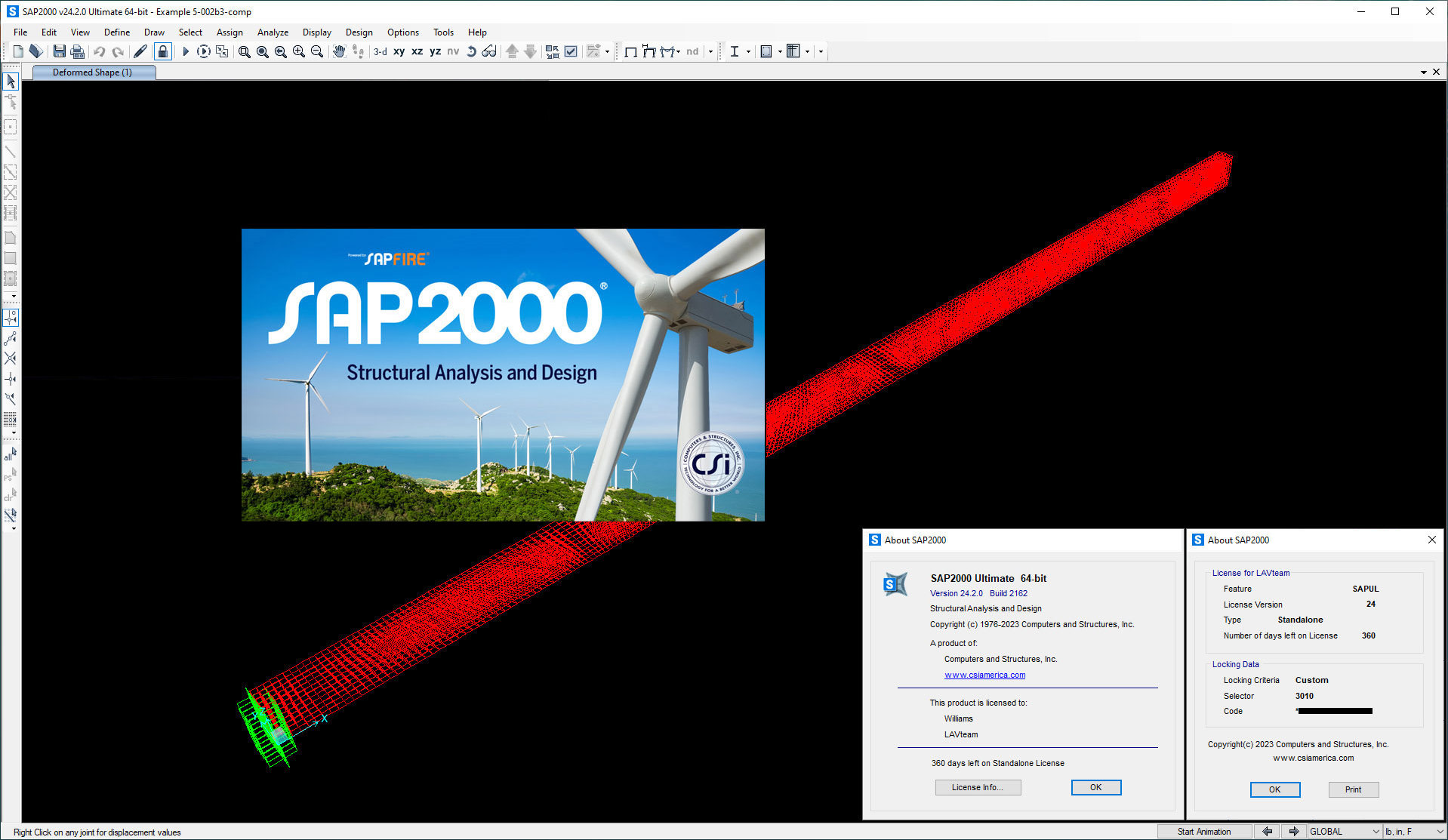Select the Pointer tool in side toolbar
The image size is (1448, 840).
click(11, 81)
